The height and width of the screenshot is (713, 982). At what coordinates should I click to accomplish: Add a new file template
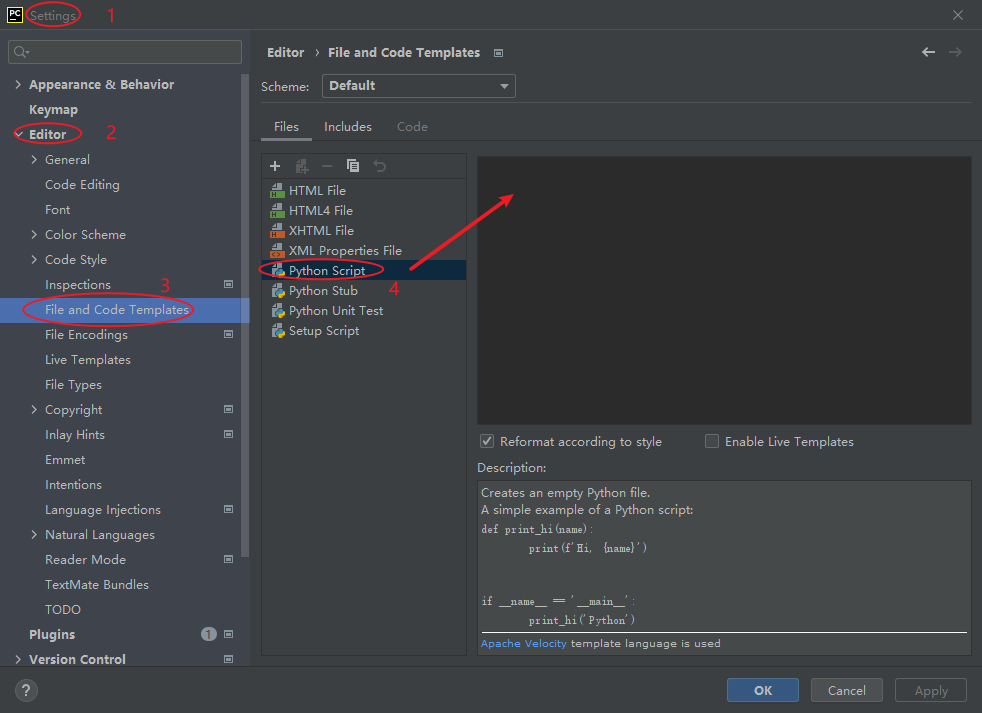274,165
